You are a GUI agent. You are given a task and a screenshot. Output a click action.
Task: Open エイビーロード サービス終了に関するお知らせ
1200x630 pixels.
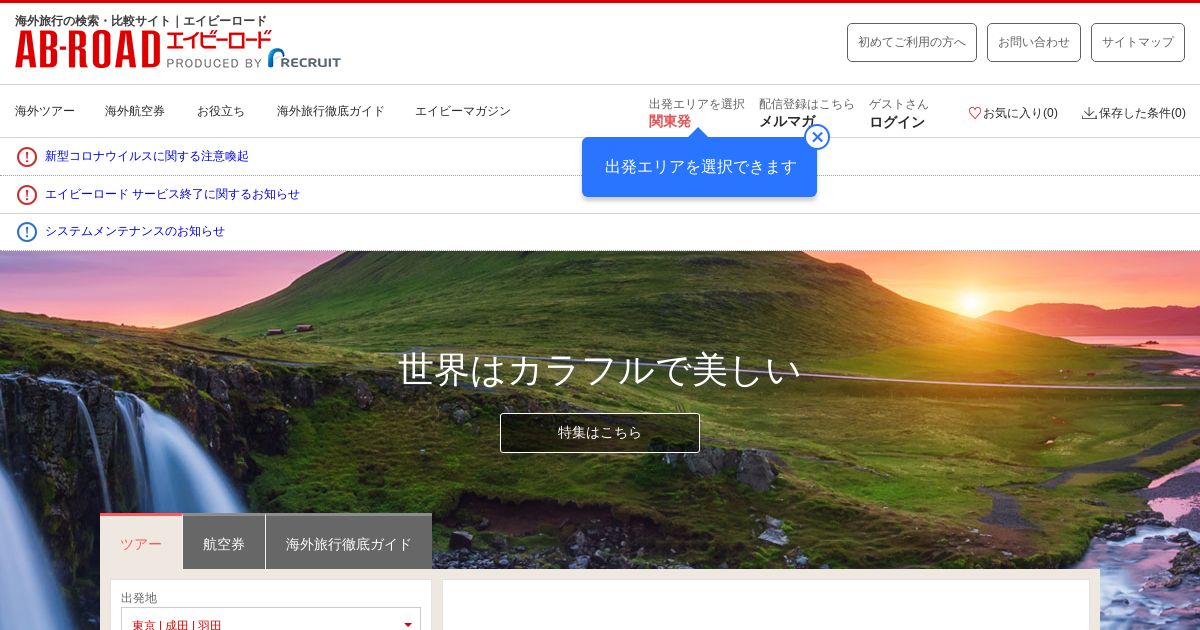tap(172, 195)
